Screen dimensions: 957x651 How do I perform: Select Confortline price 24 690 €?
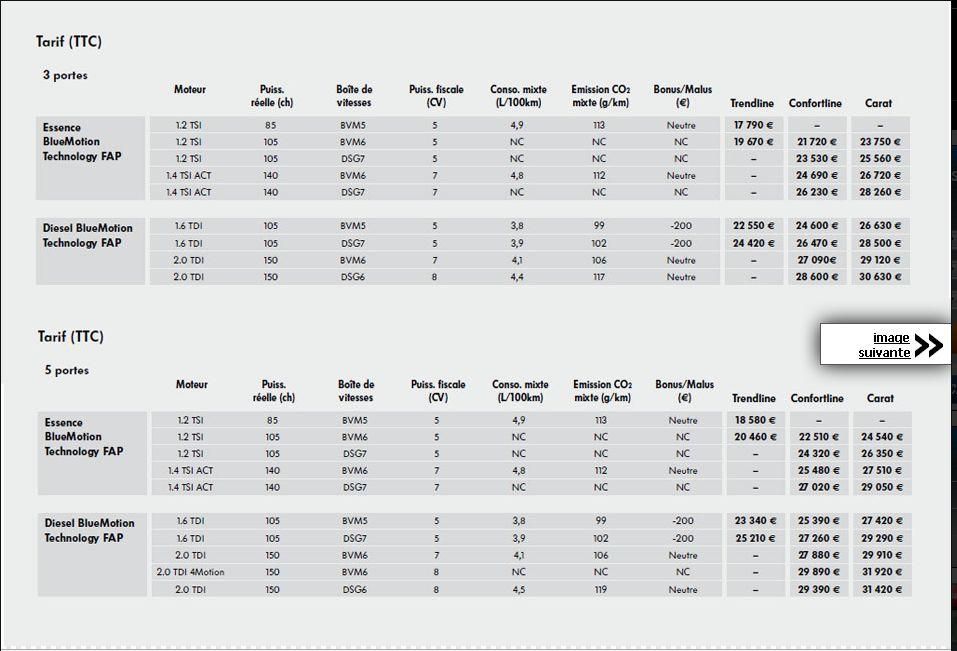coord(817,175)
